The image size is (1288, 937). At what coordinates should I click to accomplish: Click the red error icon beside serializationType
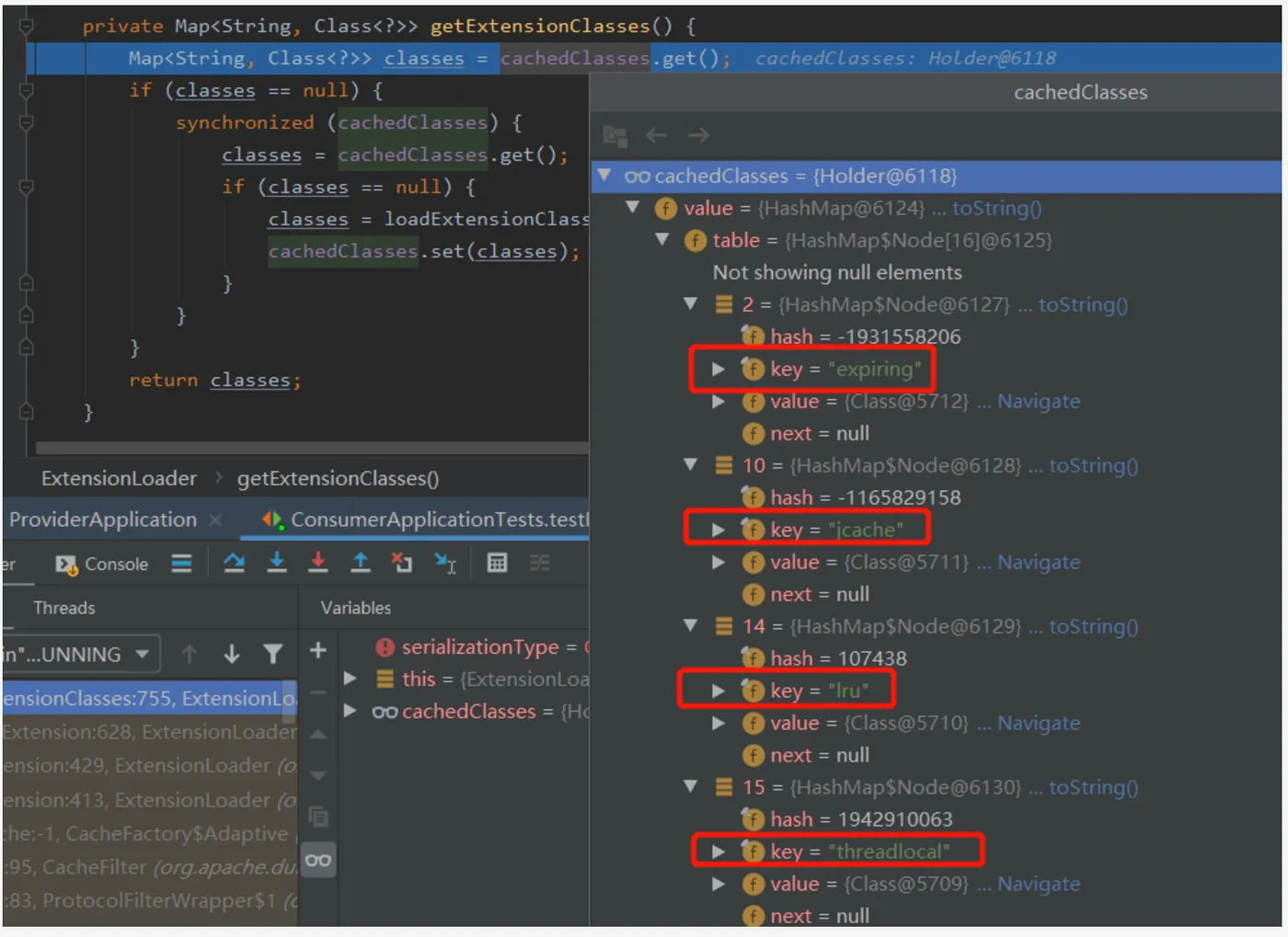tap(385, 647)
